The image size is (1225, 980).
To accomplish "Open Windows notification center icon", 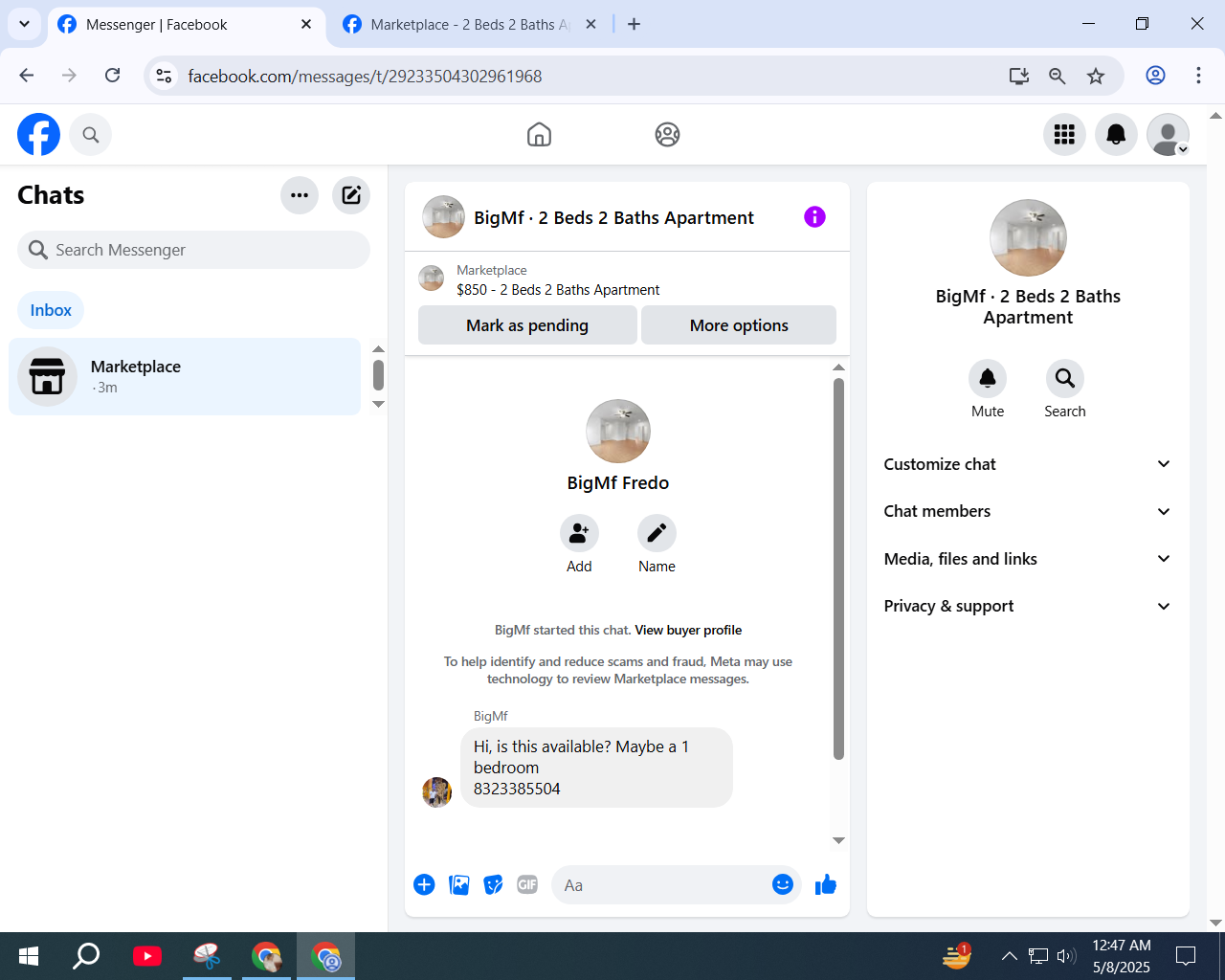I will [x=1186, y=955].
